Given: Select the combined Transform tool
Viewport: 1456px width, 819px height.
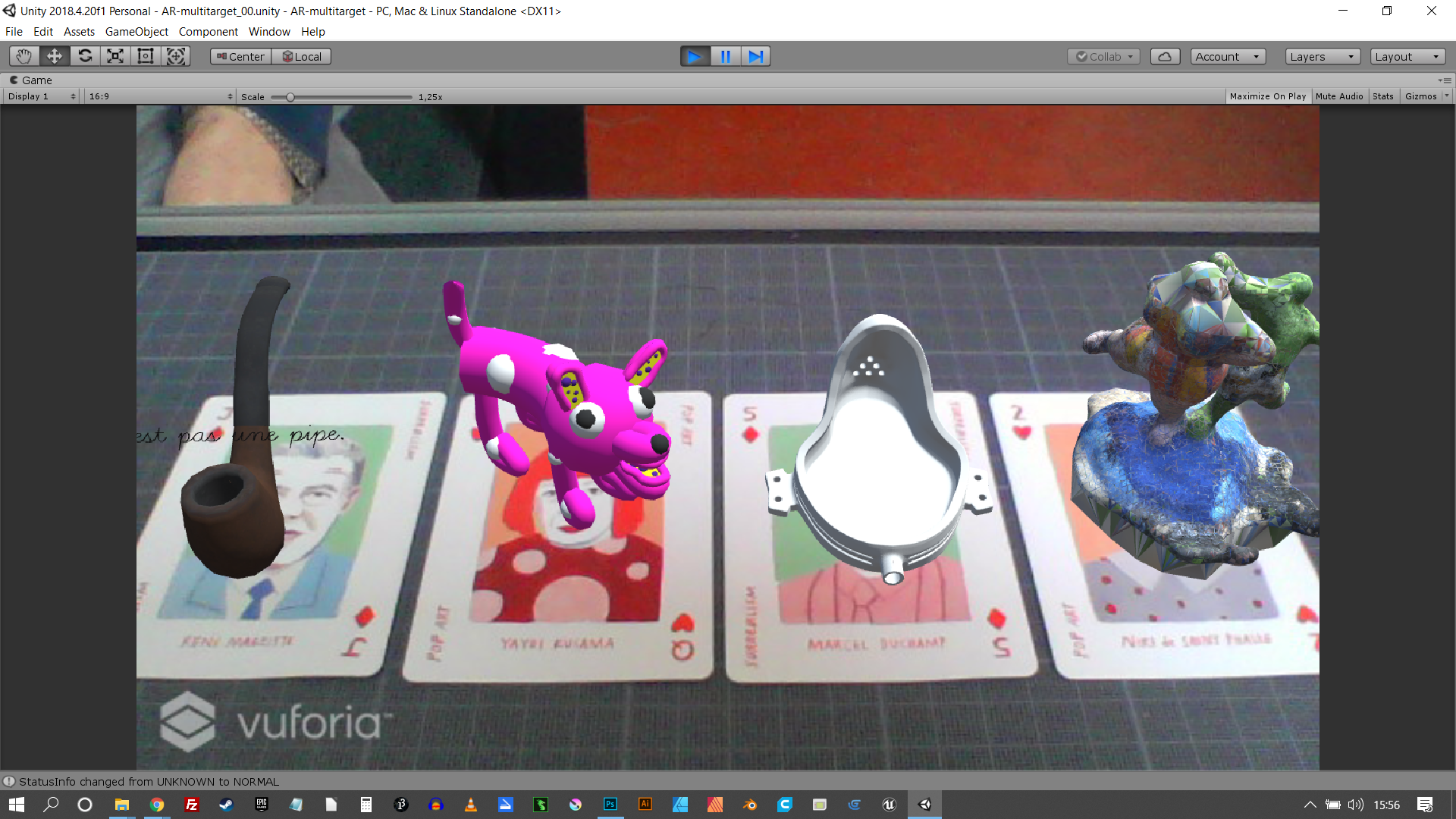Looking at the screenshot, I should tap(176, 56).
